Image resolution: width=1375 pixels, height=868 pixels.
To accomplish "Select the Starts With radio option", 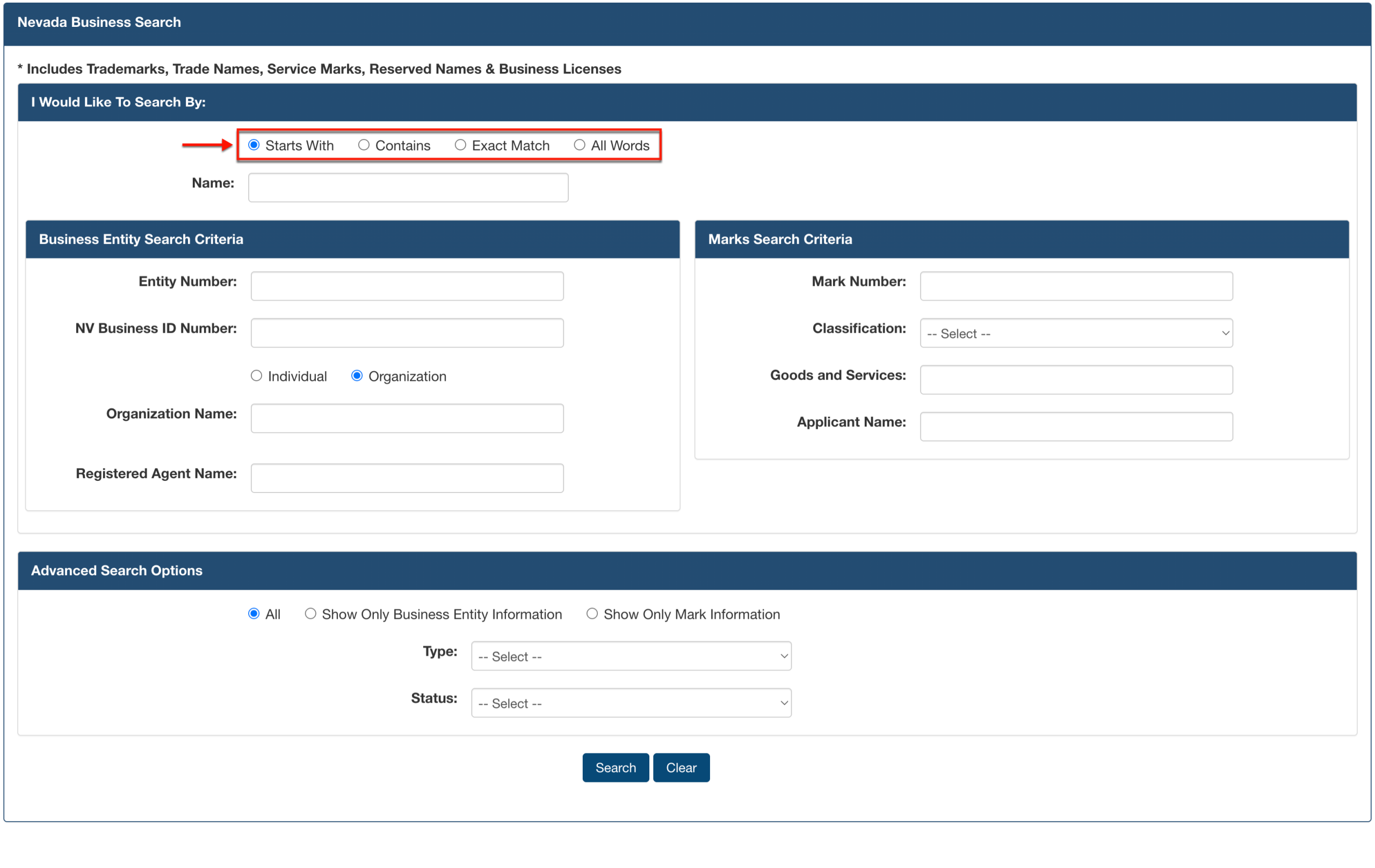I will point(254,145).
